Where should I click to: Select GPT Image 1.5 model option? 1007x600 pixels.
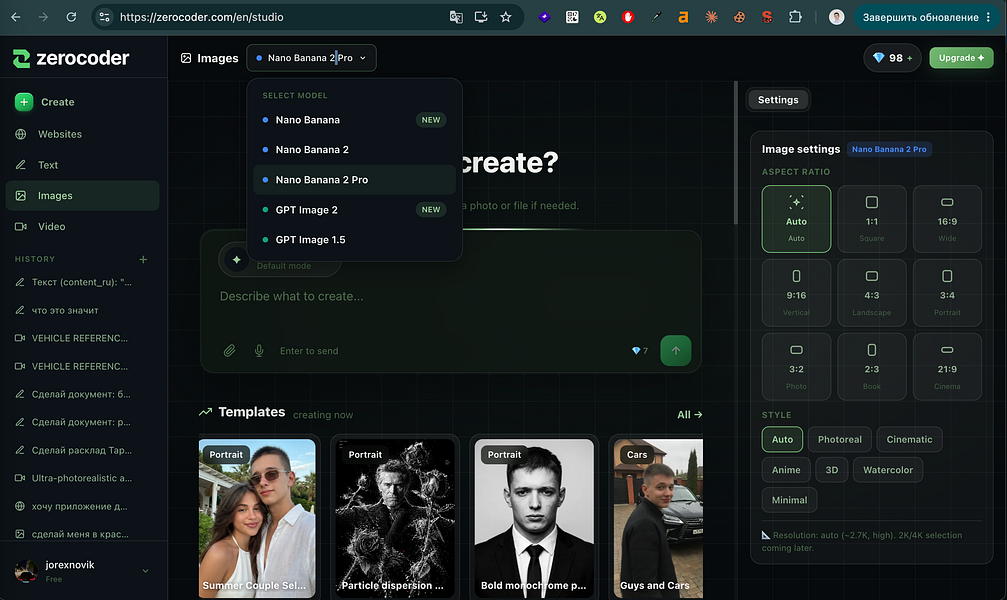(355, 240)
